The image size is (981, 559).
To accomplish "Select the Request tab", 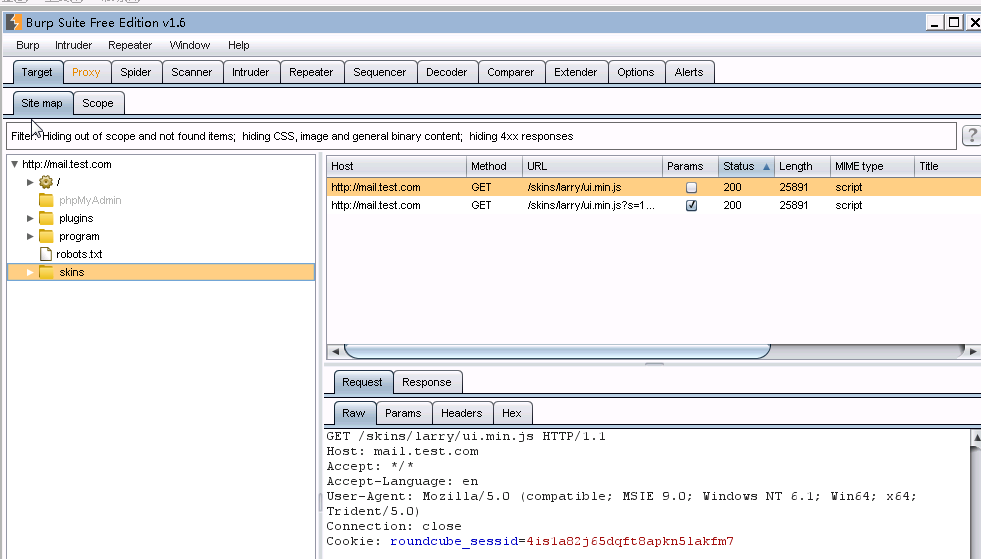I will 362,382.
